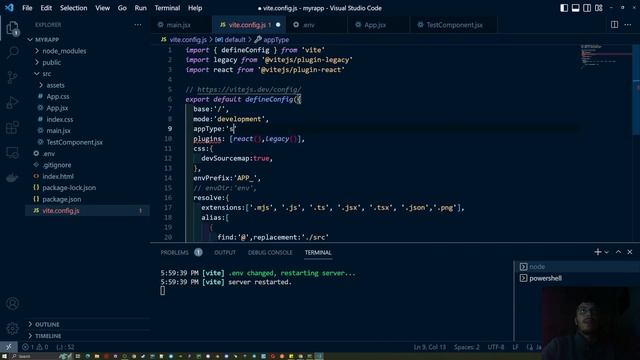Screen dimensions: 640x360
Task: Click errors and warnings status item
Action: pos(35,347)
